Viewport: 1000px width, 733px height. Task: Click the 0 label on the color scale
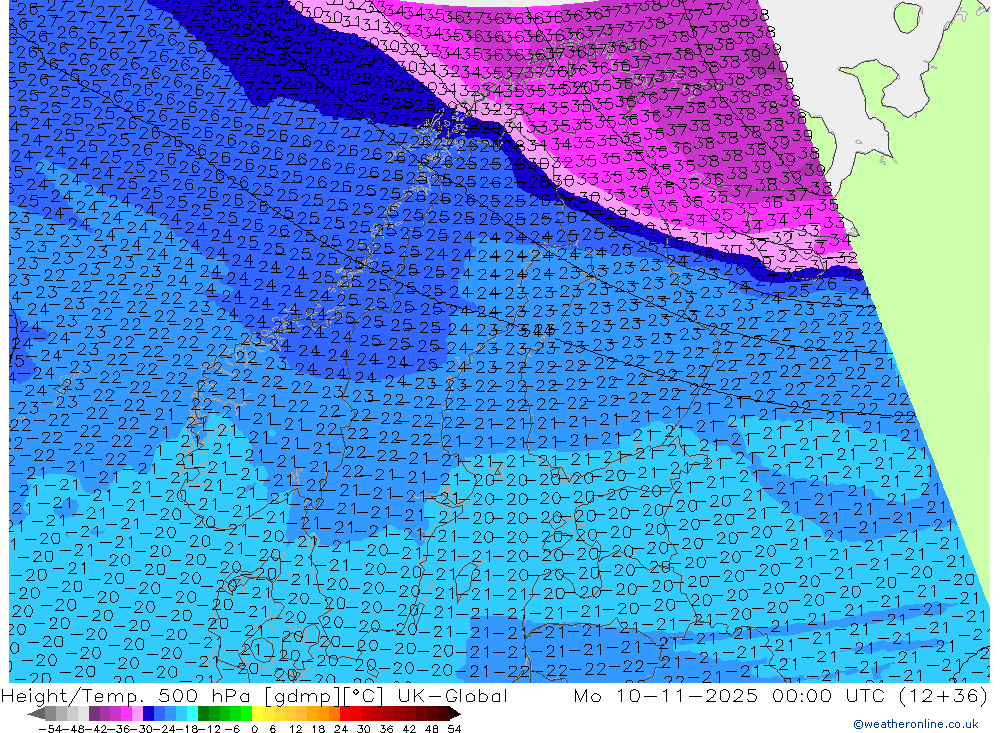tap(254, 729)
